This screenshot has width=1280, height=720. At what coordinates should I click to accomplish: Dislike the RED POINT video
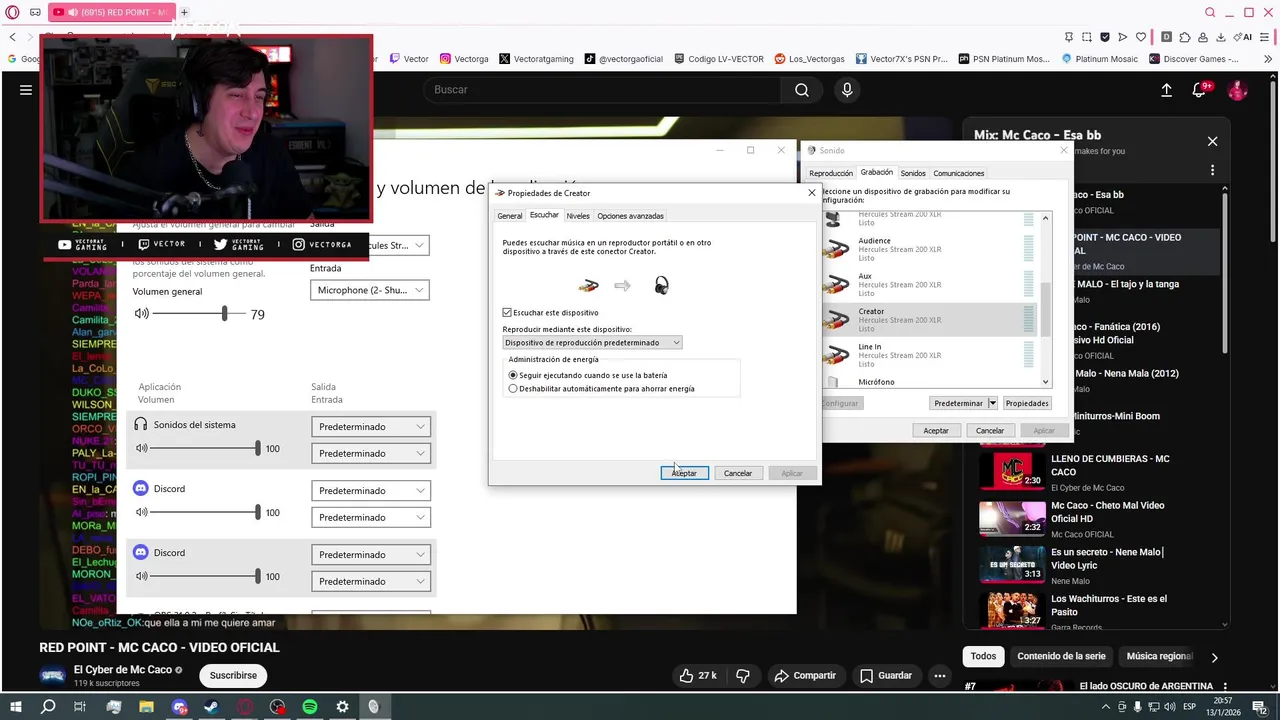click(743, 676)
